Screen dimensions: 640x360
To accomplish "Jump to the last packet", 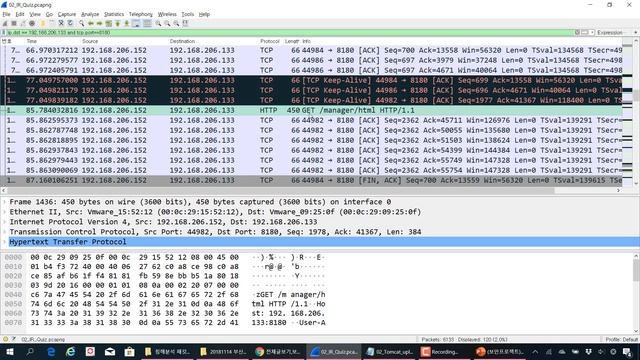I will (x=127, y=23).
